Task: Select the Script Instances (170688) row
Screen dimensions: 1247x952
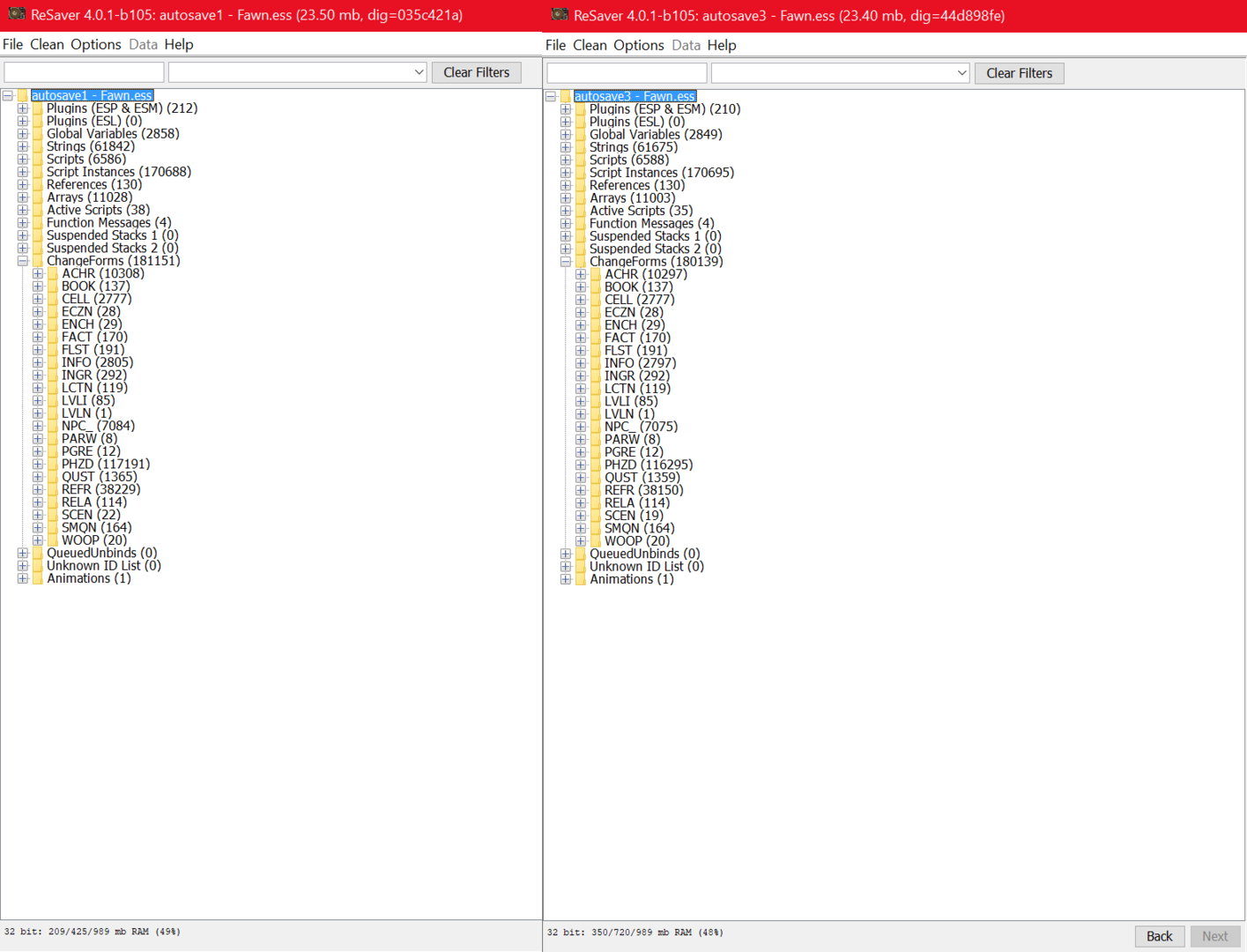Action: 119,172
